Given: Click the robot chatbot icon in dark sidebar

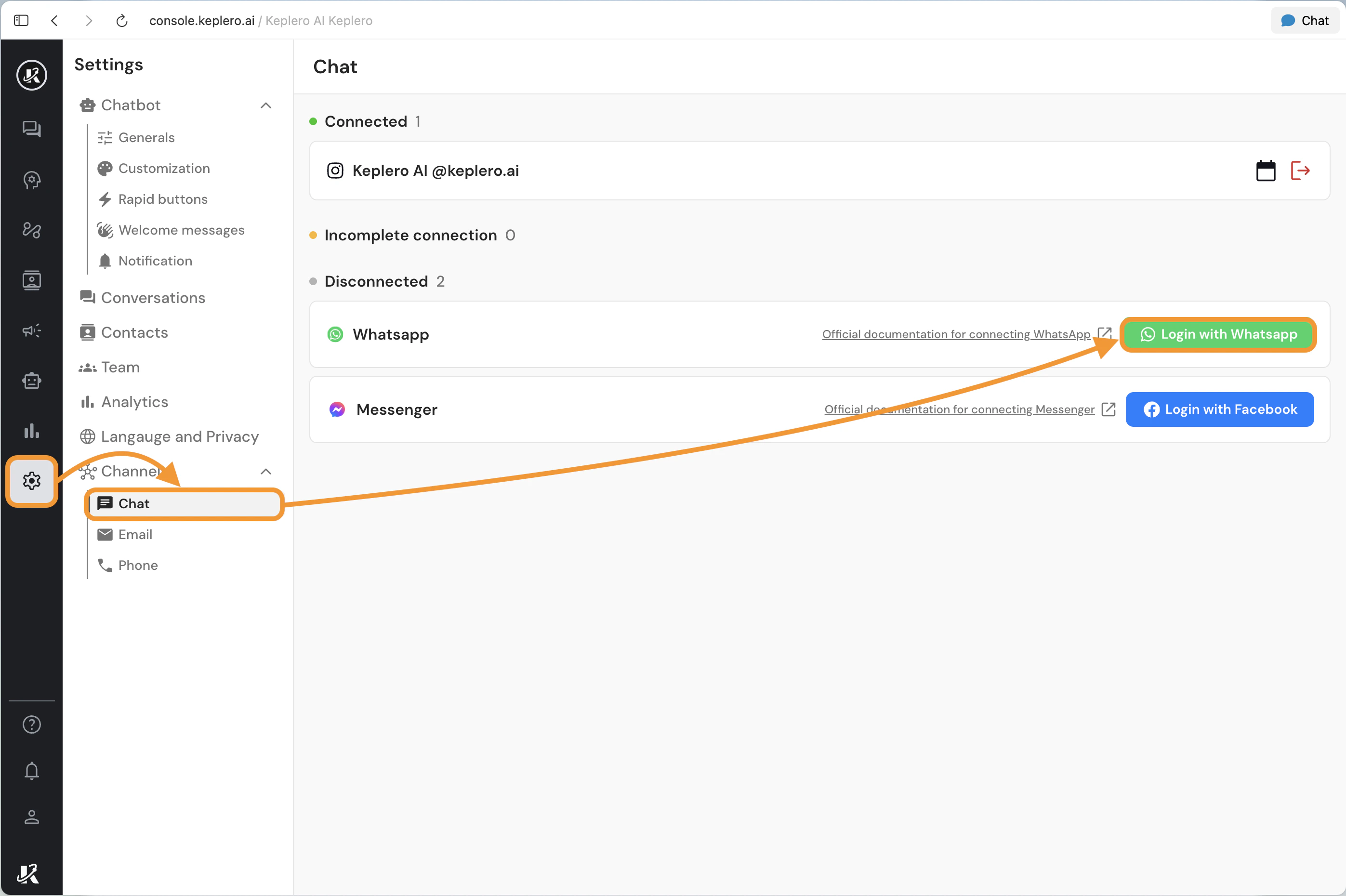Looking at the screenshot, I should (31, 381).
